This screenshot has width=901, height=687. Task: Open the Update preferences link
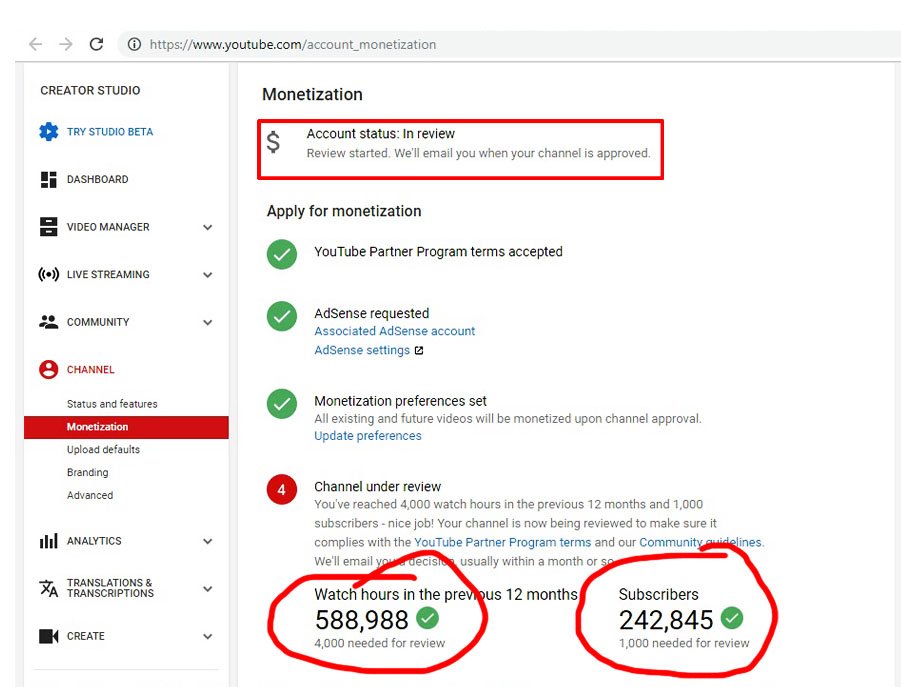368,435
